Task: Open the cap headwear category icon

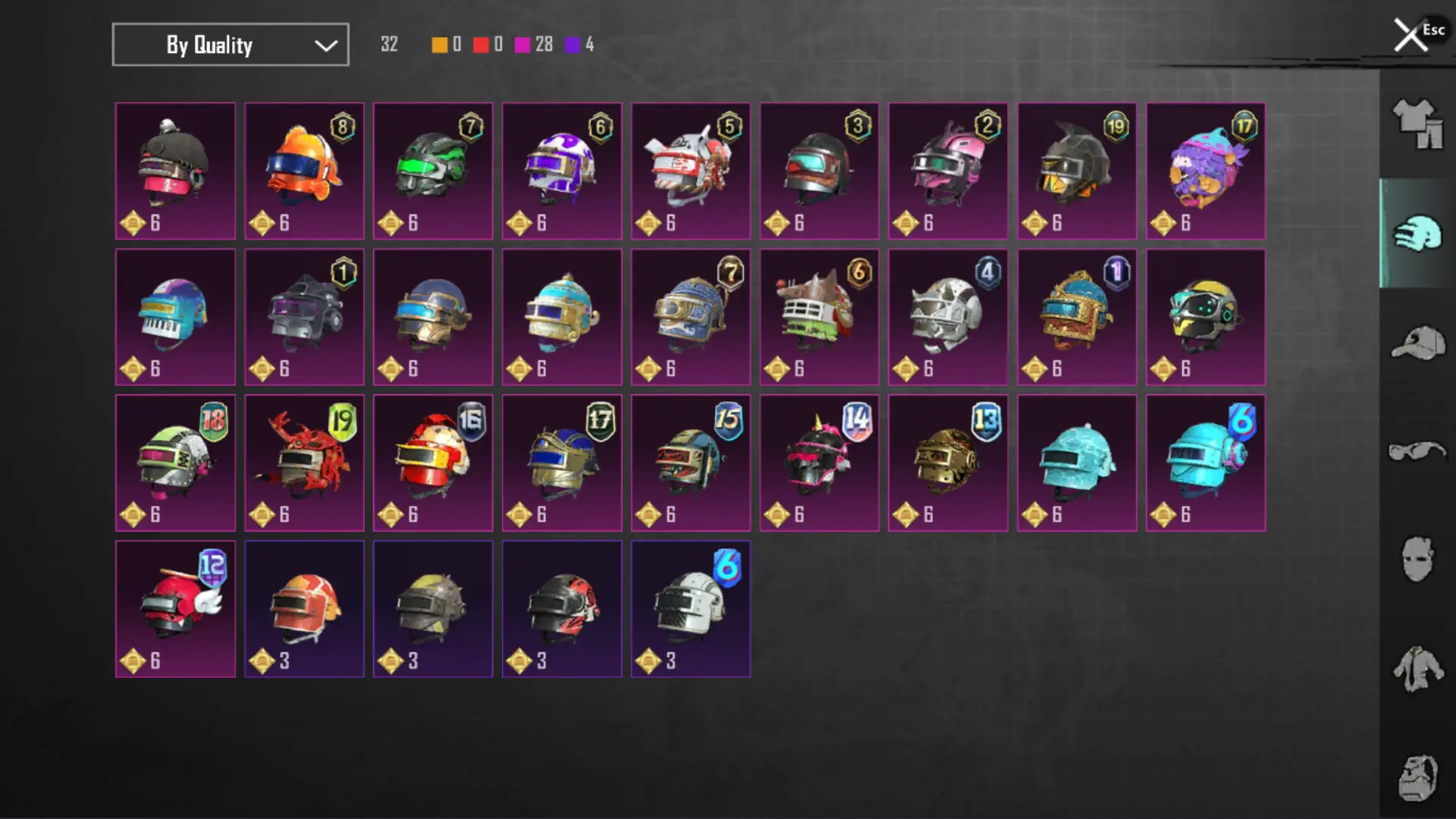Action: click(x=1417, y=343)
